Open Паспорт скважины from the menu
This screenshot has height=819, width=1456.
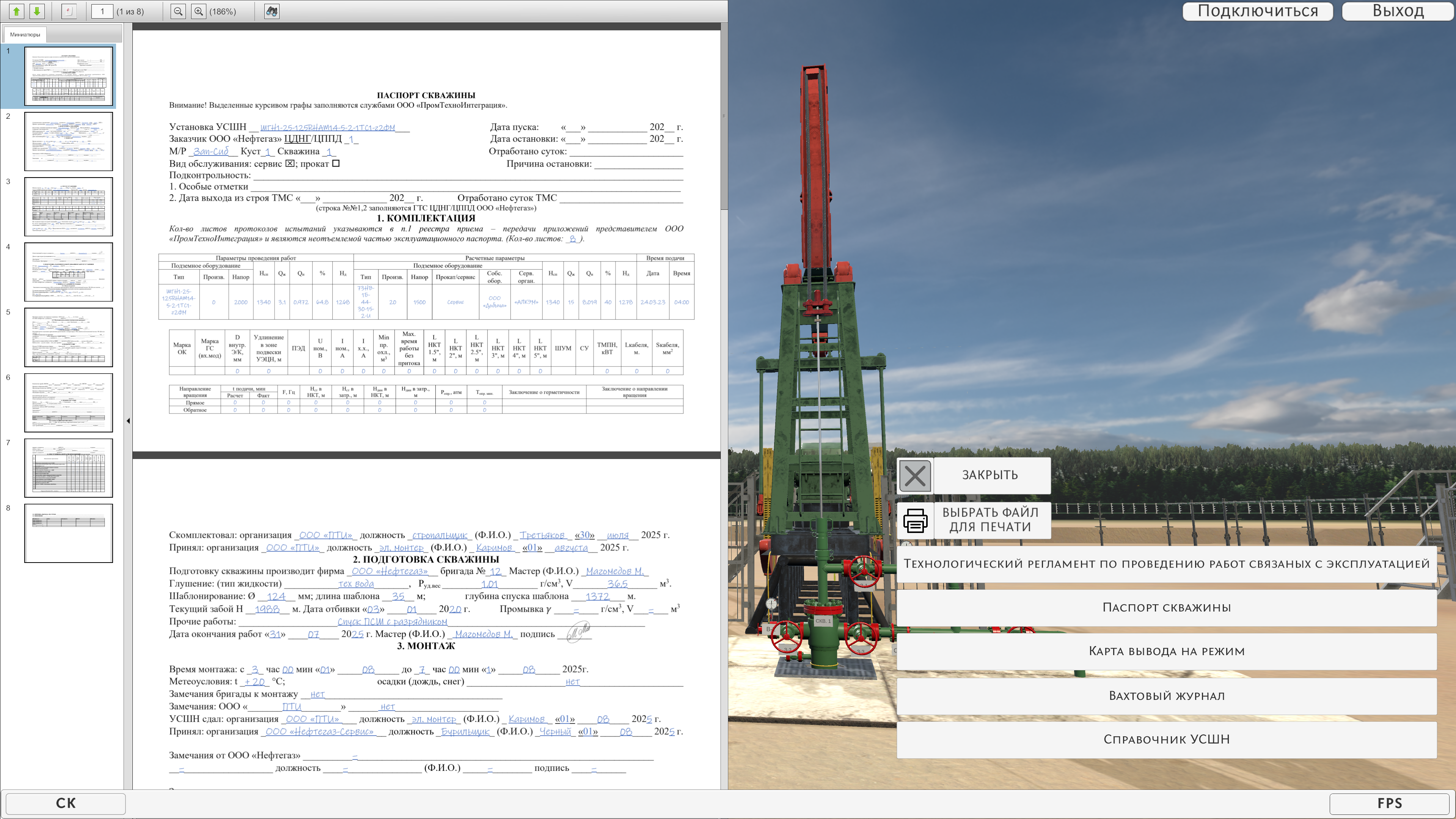tap(1166, 608)
